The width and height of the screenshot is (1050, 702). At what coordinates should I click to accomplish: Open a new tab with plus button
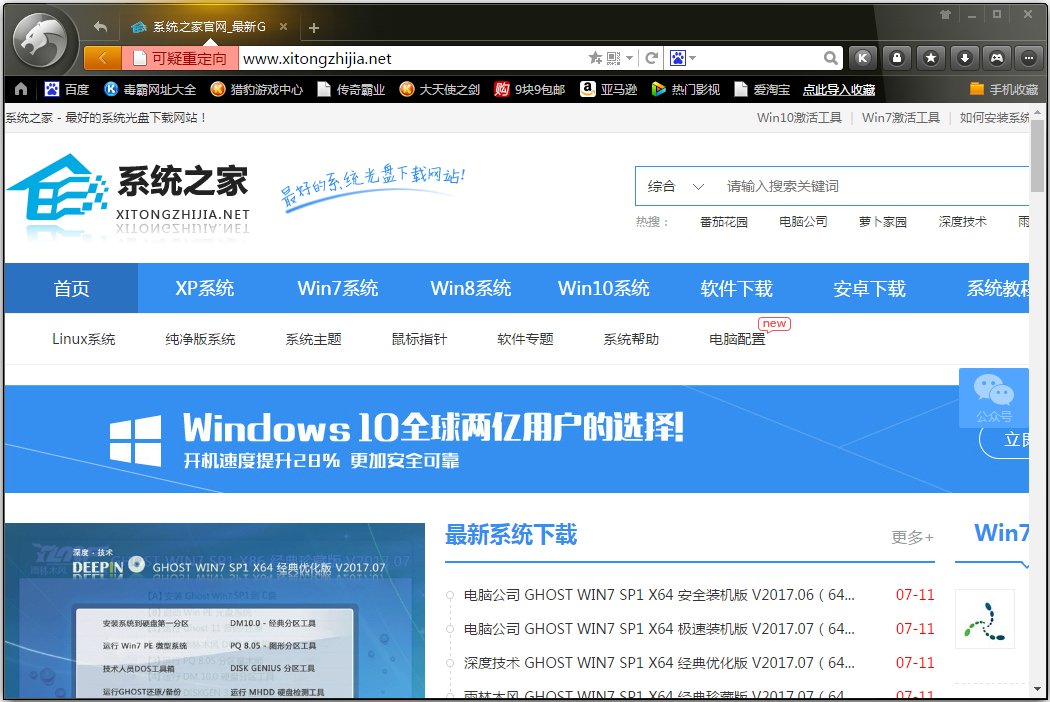[x=314, y=28]
